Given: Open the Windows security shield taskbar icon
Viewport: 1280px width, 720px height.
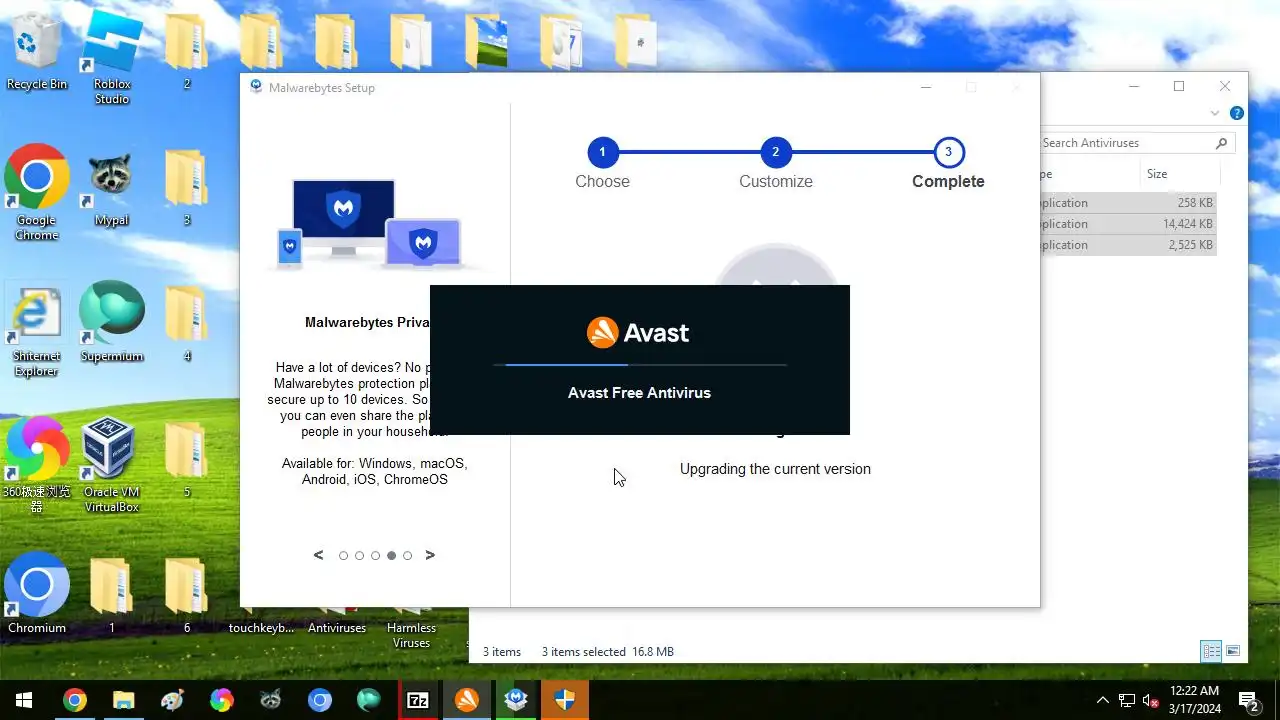Looking at the screenshot, I should pyautogui.click(x=565, y=700).
